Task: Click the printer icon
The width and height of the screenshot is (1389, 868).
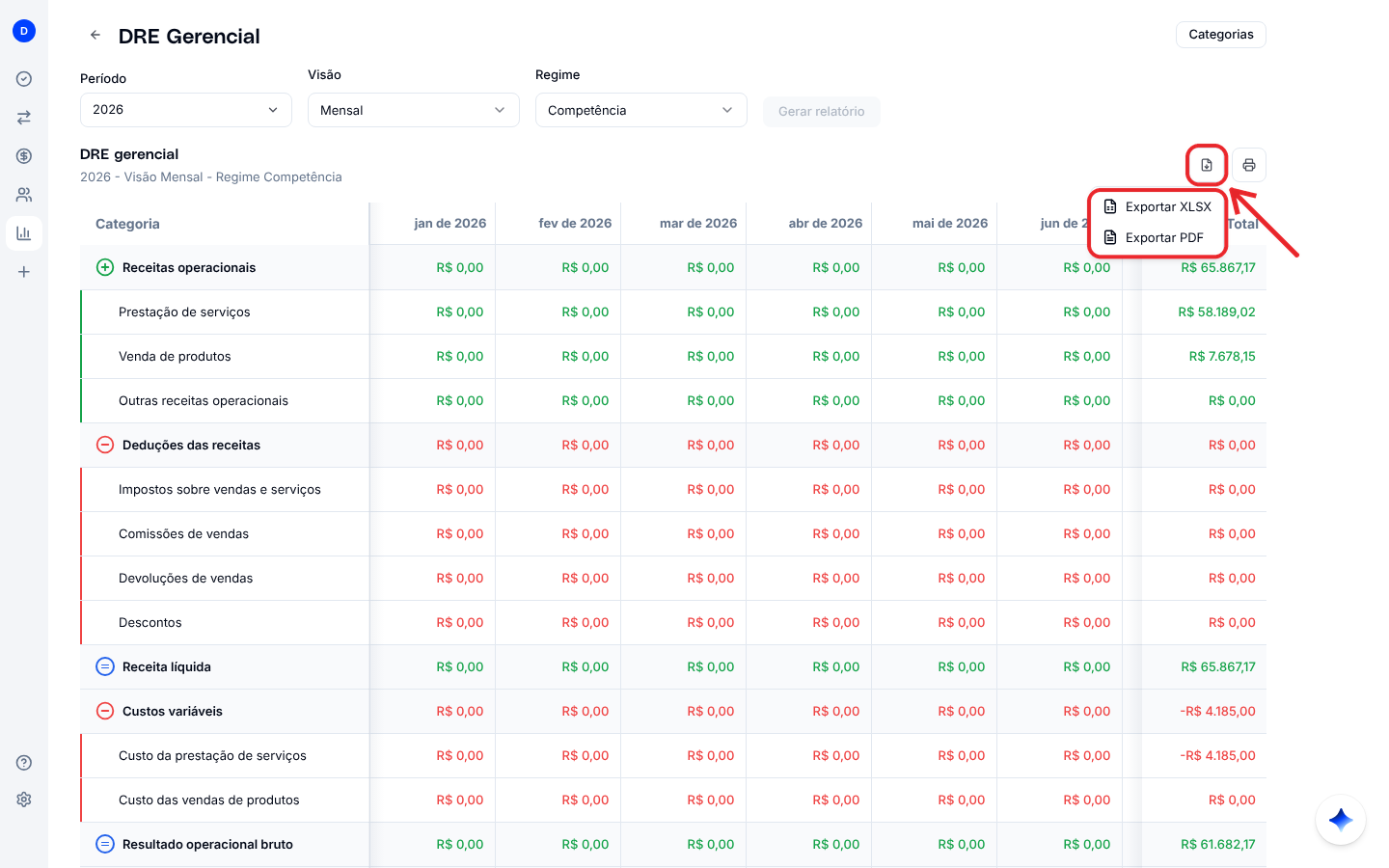Action: click(1249, 165)
